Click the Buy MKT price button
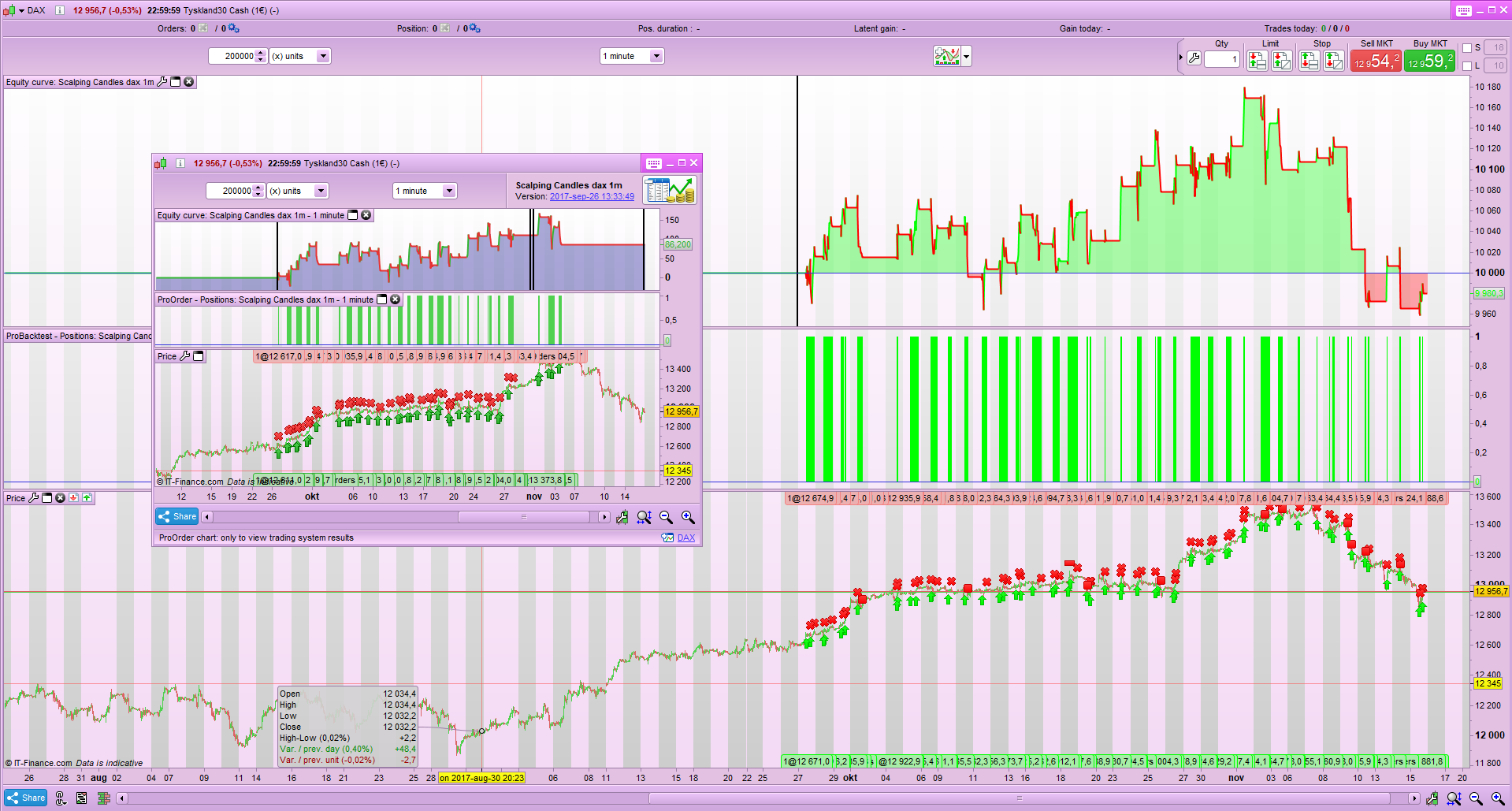This screenshot has height=811, width=1512. pos(1430,61)
